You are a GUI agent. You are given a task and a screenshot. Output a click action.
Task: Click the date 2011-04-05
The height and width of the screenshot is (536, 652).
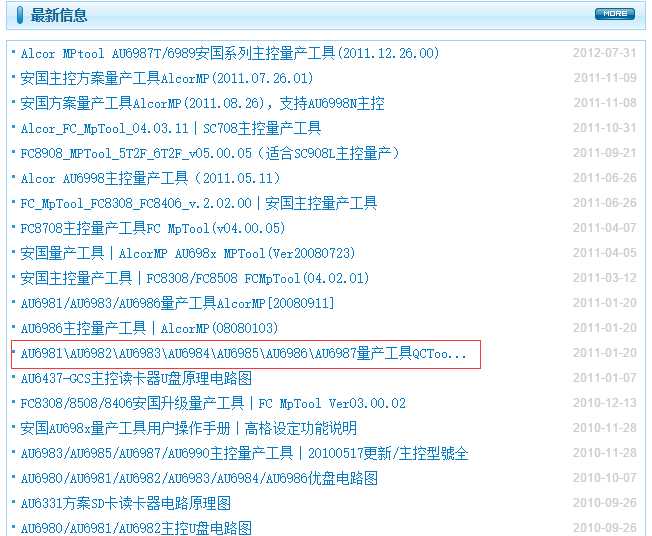605,253
